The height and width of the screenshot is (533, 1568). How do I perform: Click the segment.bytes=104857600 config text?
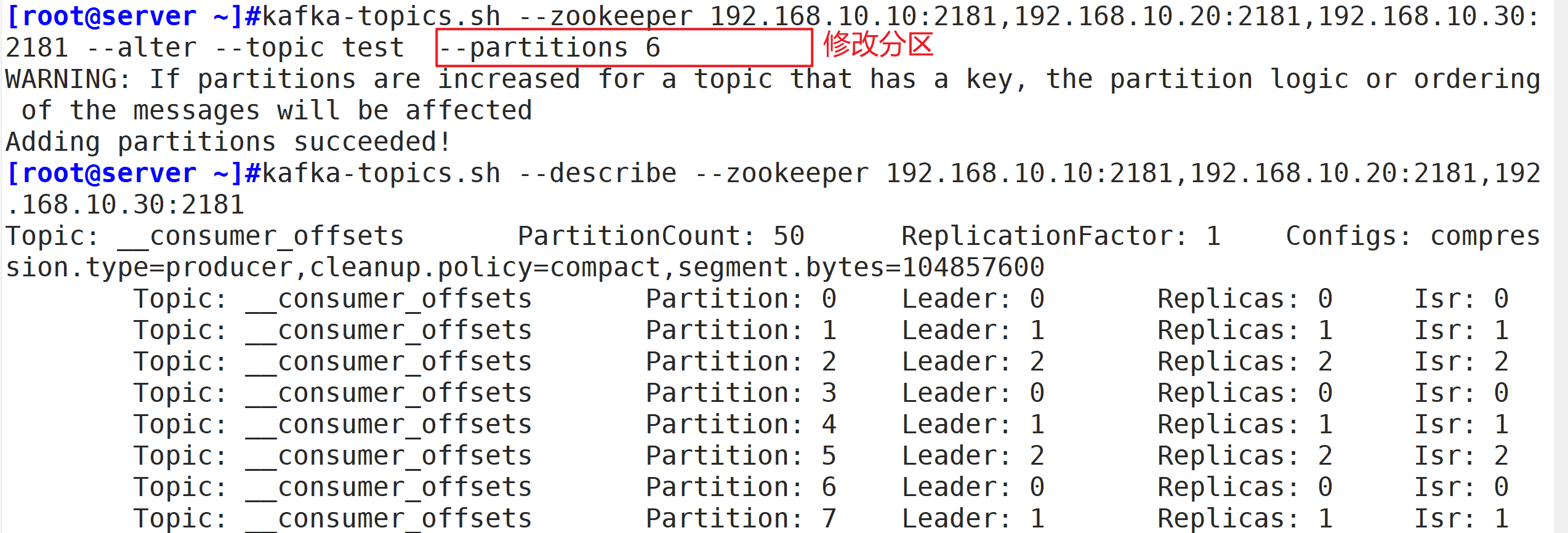(861, 268)
